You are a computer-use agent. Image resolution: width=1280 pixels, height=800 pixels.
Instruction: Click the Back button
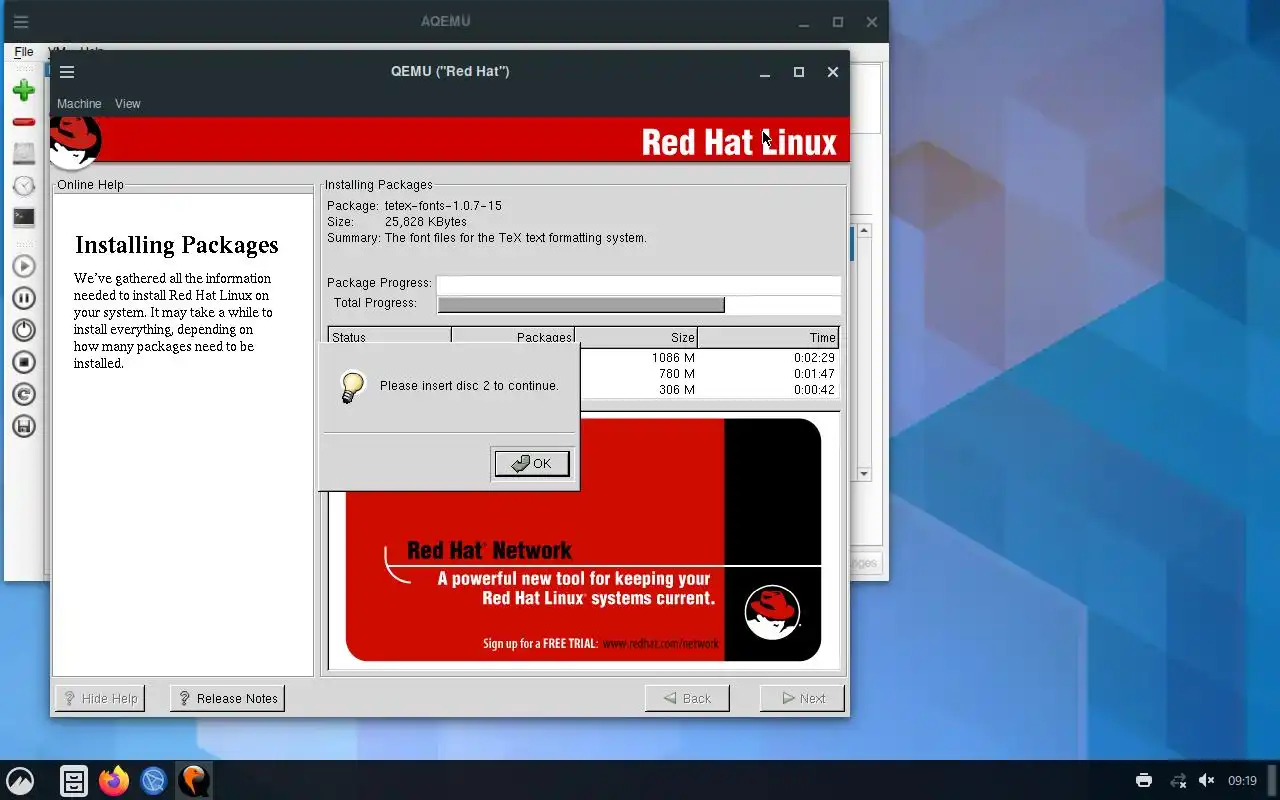pos(687,698)
